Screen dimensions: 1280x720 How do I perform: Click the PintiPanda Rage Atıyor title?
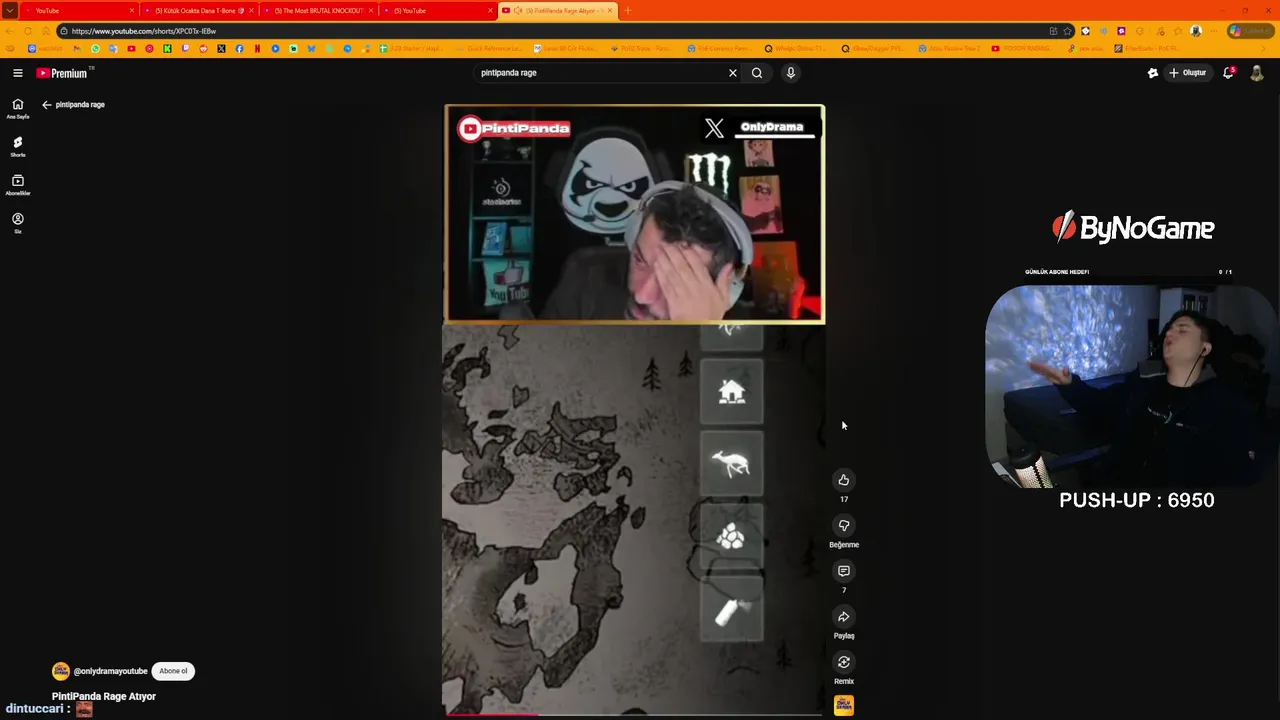point(104,696)
